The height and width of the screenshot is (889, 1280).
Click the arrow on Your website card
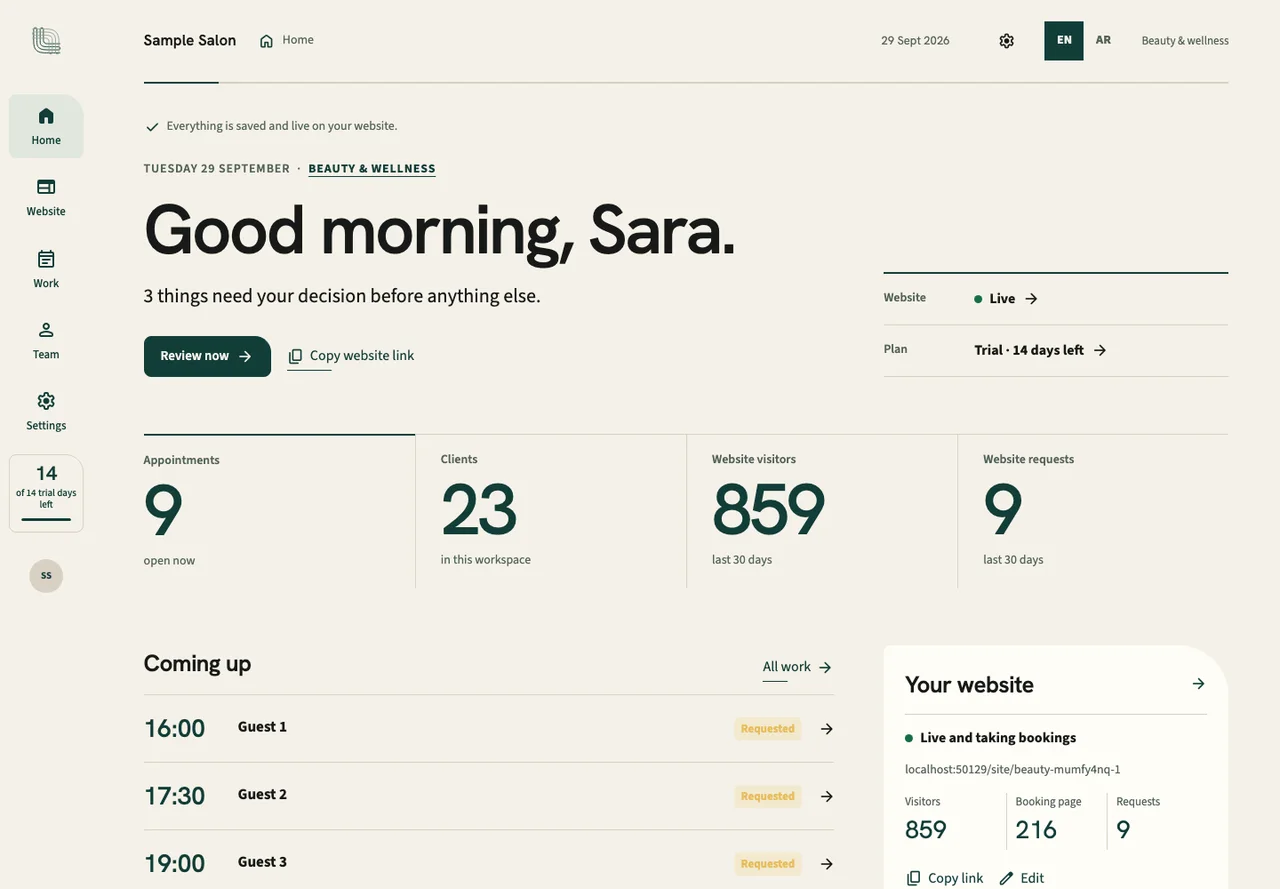click(x=1198, y=684)
